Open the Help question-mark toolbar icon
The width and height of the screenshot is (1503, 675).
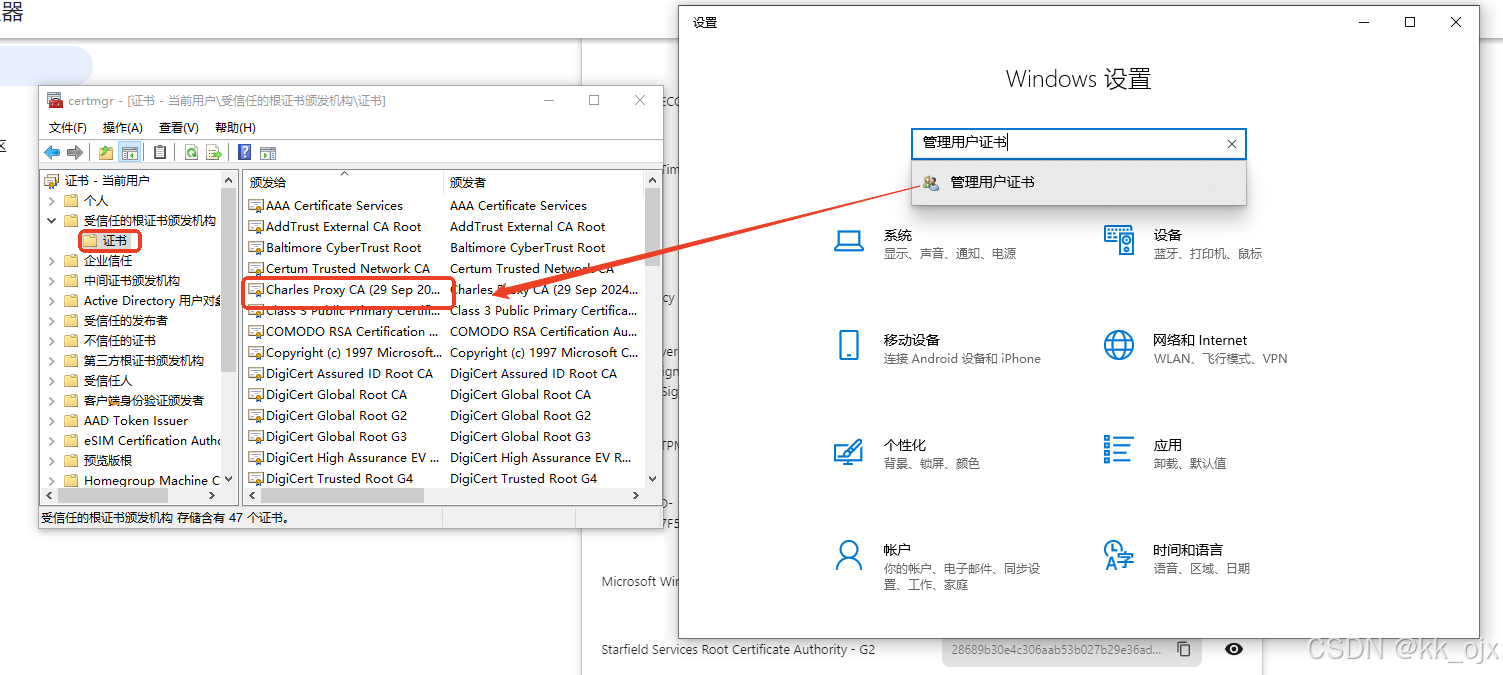pyautogui.click(x=244, y=152)
